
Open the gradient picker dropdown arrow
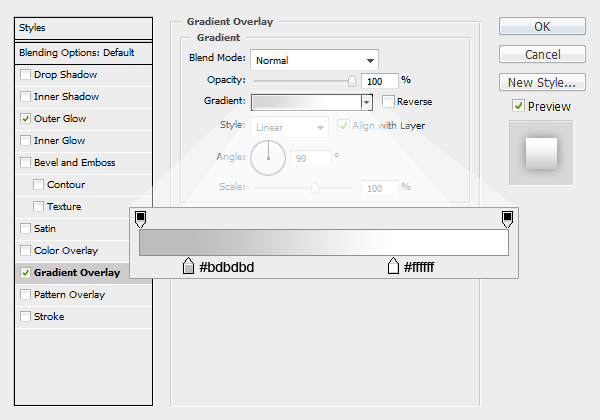click(367, 102)
